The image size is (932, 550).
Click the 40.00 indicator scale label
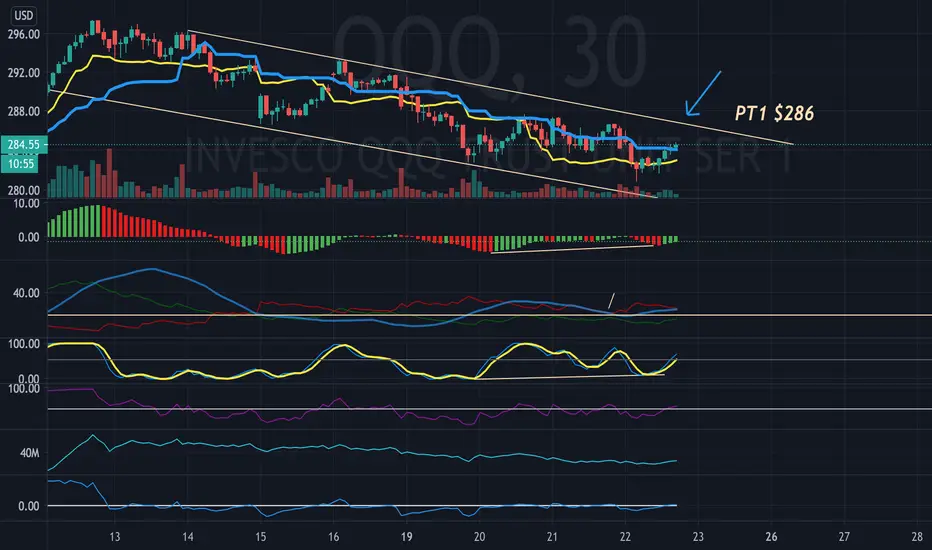point(26,293)
